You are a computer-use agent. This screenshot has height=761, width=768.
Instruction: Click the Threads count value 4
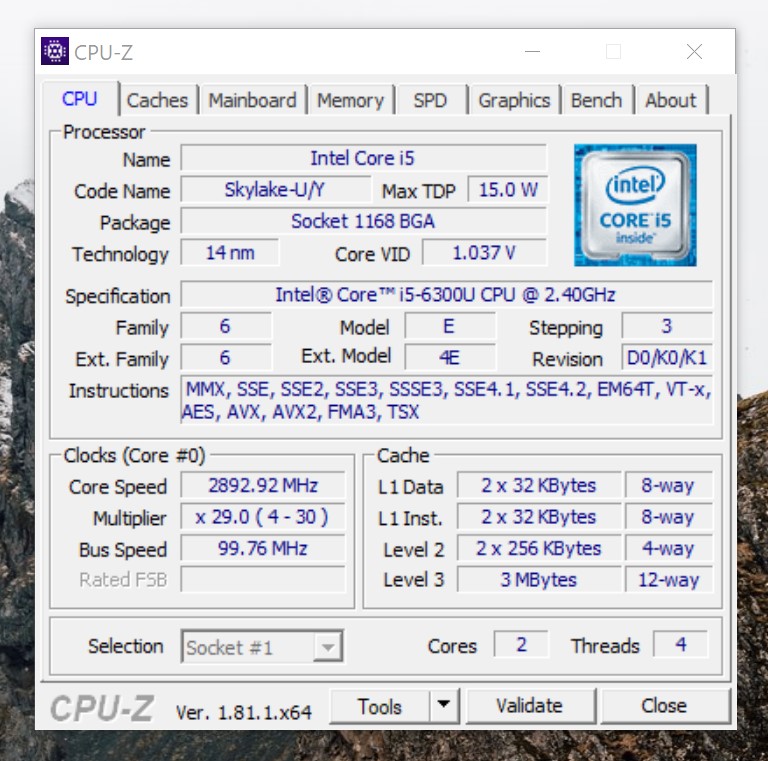pyautogui.click(x=680, y=644)
